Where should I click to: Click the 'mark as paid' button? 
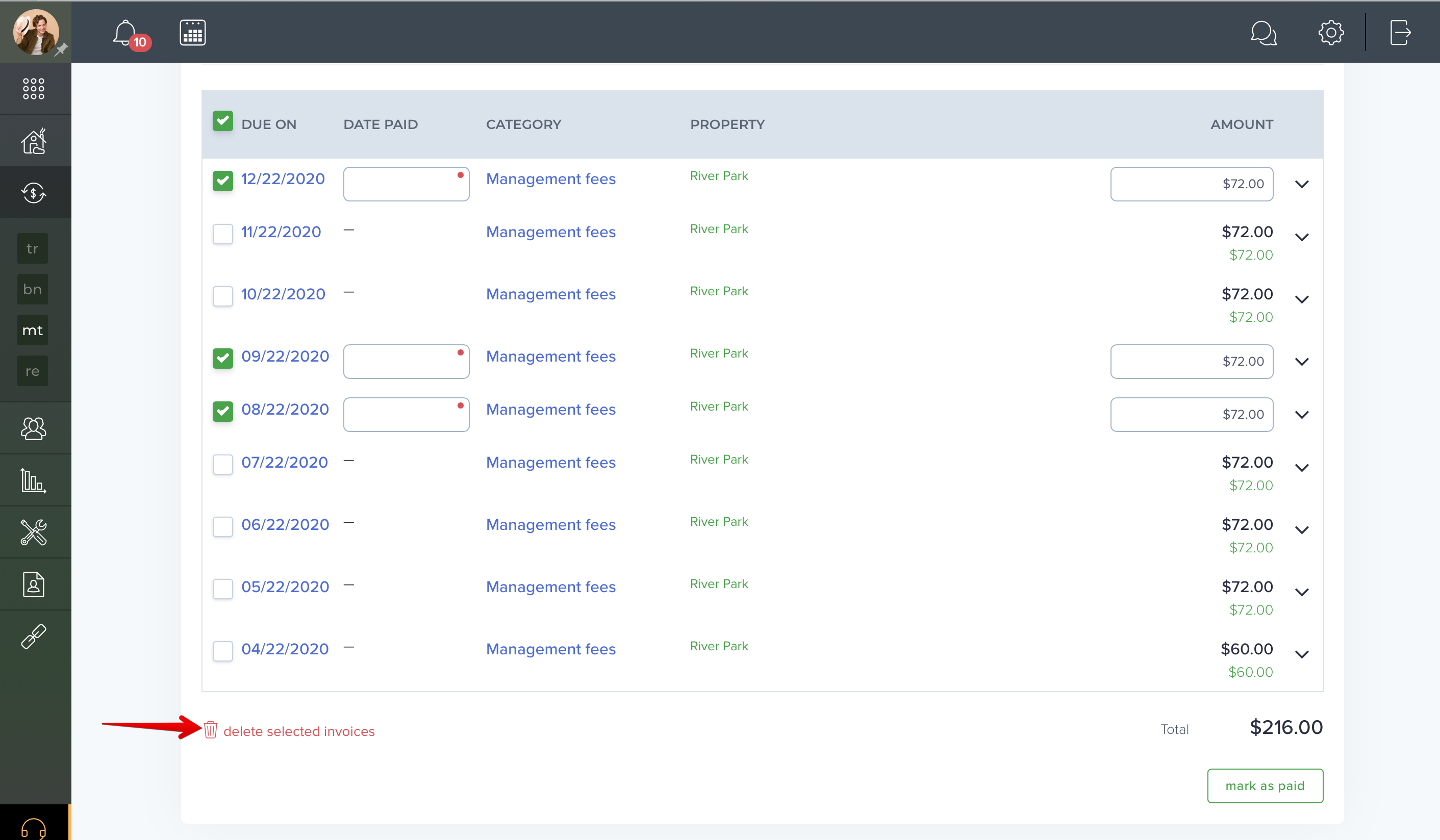[1265, 786]
